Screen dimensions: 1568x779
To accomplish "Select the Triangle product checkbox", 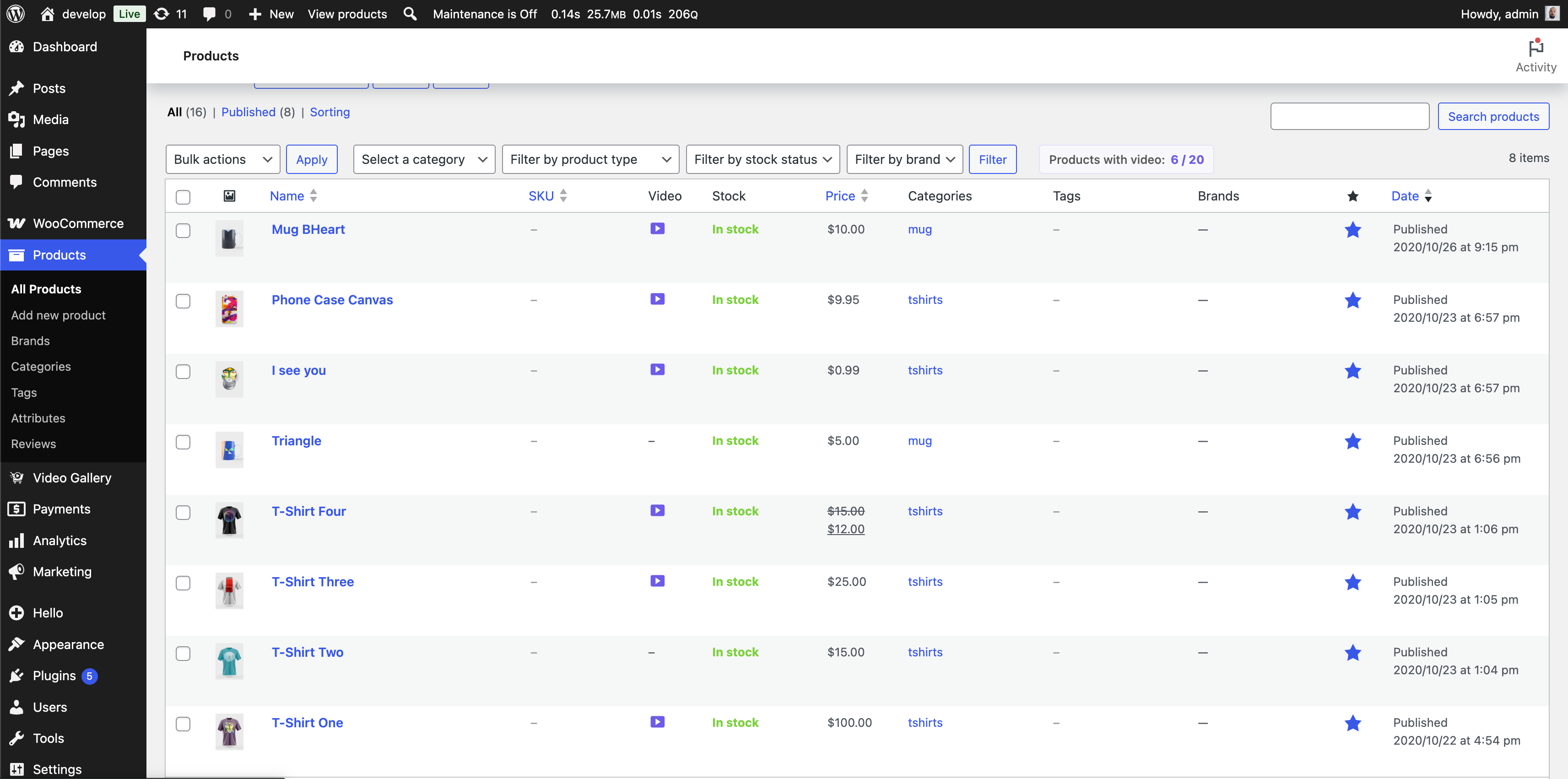I will click(183, 442).
